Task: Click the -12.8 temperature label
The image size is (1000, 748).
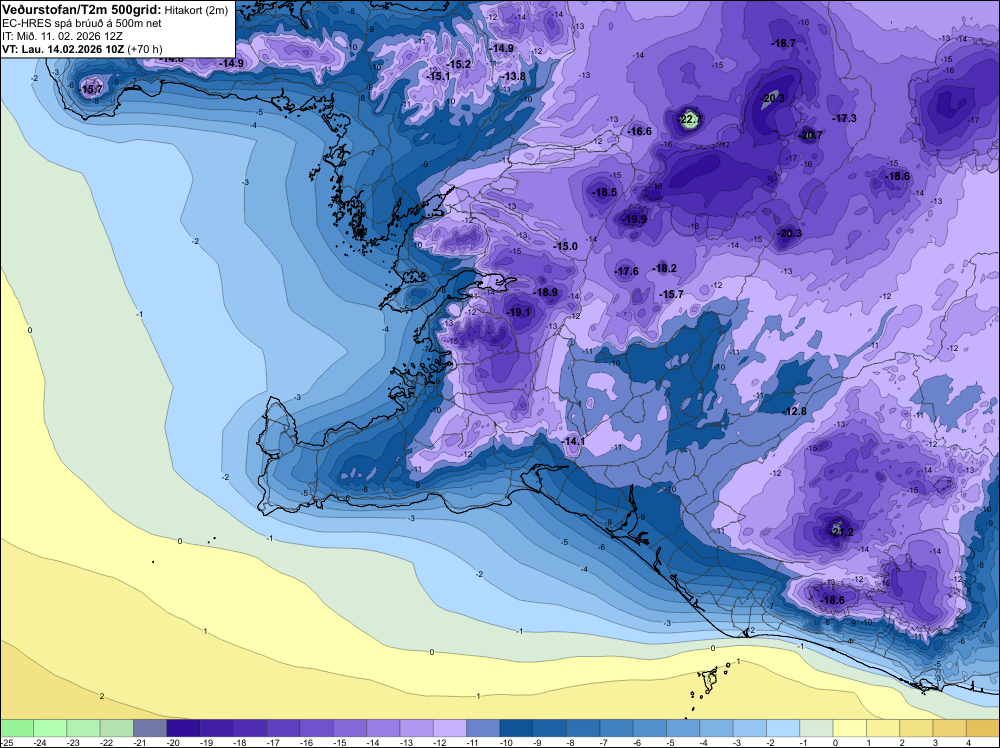Action: point(795,411)
